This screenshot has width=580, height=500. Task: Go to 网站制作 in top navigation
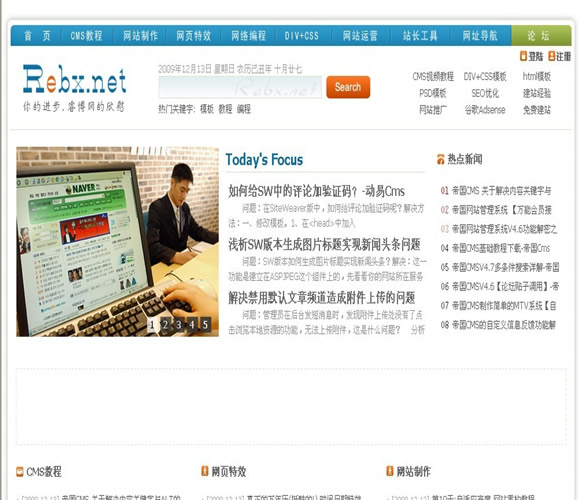[x=140, y=36]
